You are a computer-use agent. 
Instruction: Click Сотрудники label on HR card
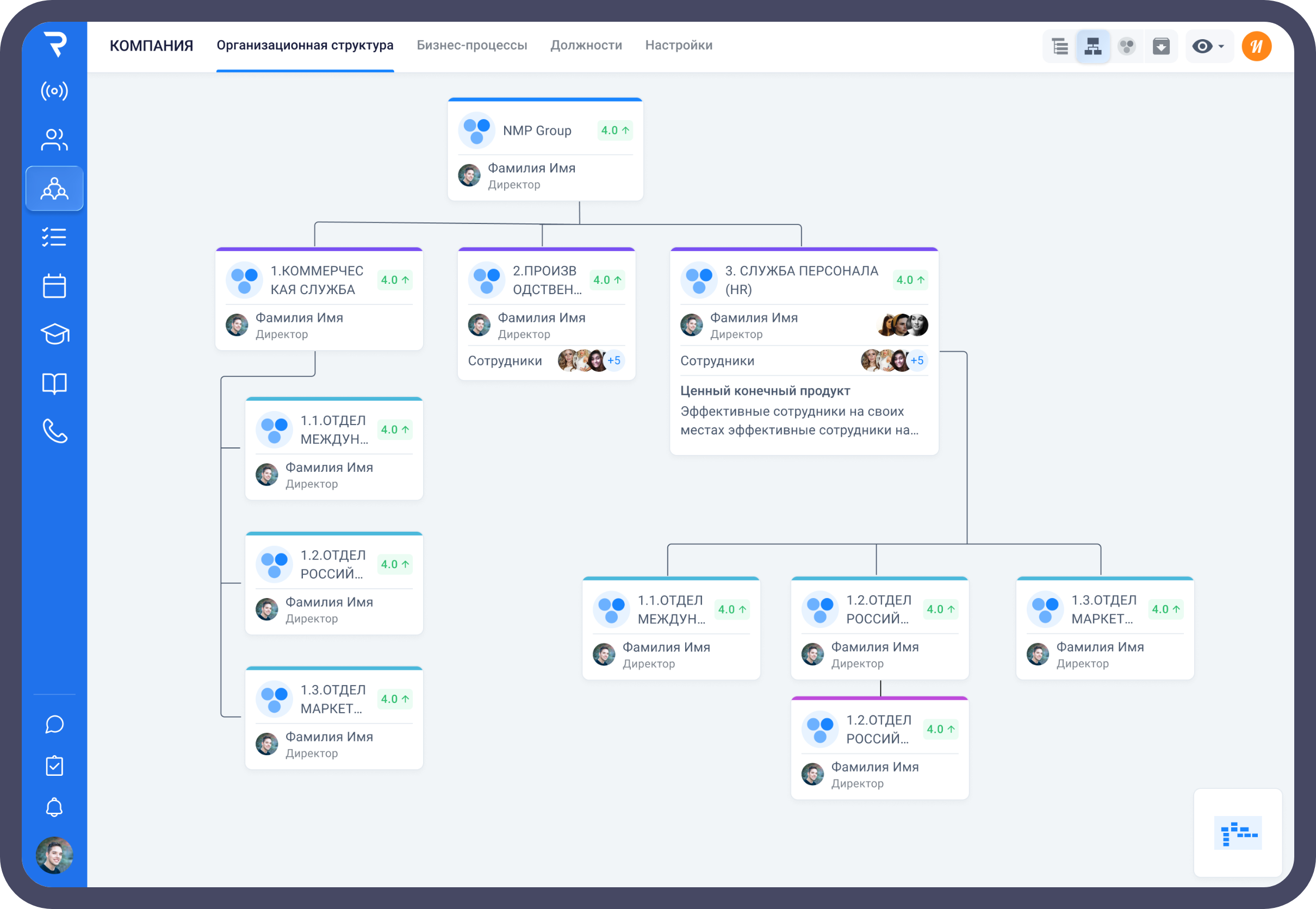[717, 361]
